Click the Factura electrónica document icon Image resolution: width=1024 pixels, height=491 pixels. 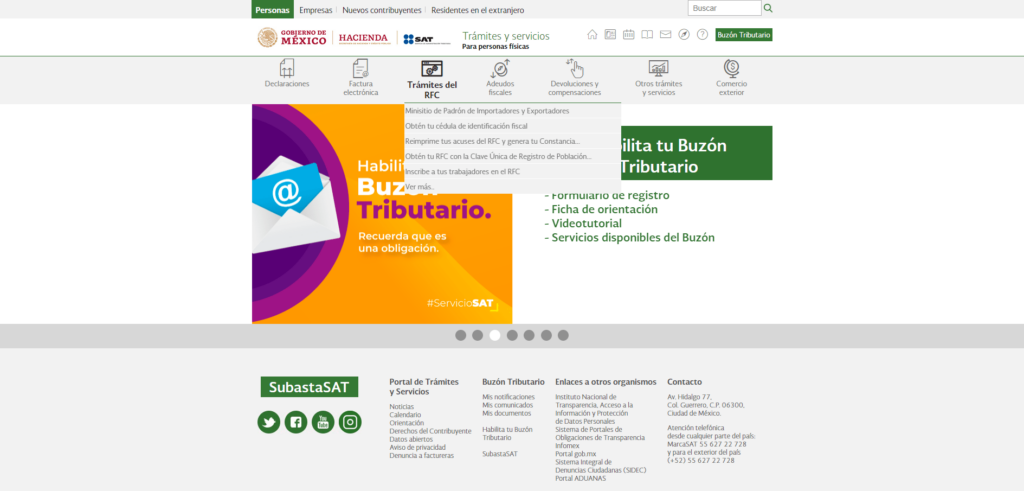point(360,68)
